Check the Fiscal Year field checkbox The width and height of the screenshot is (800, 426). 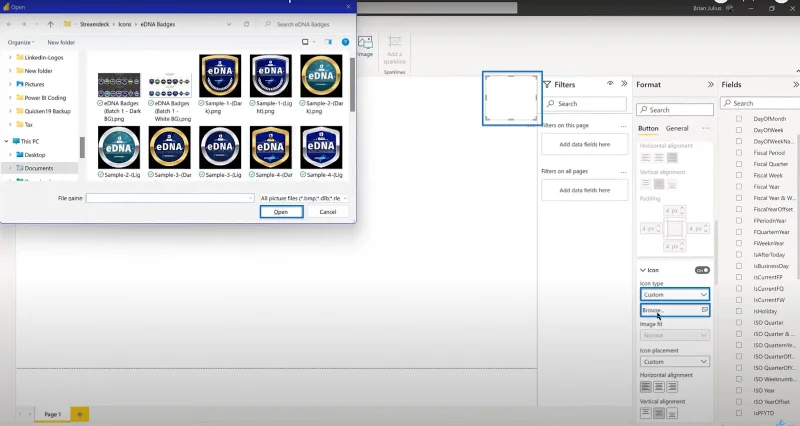(739, 187)
